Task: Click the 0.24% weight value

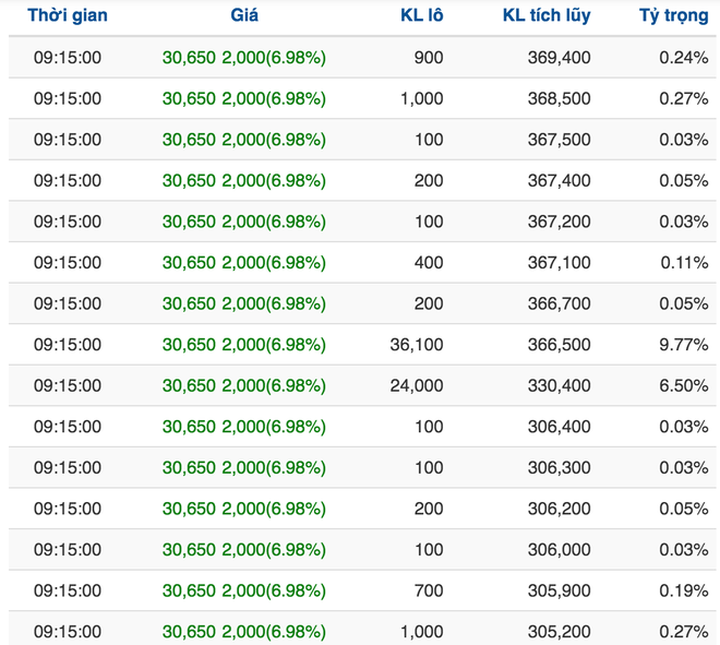Action: point(683,58)
